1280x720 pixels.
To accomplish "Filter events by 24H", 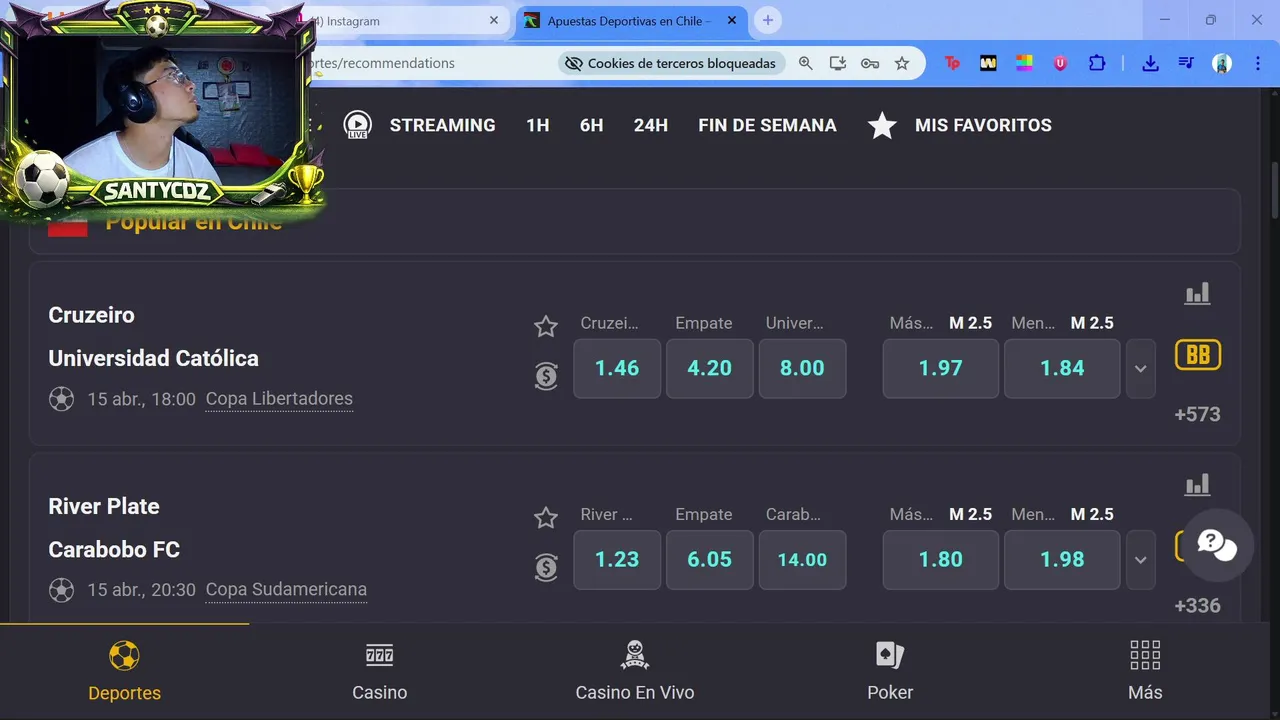I will pyautogui.click(x=651, y=125).
